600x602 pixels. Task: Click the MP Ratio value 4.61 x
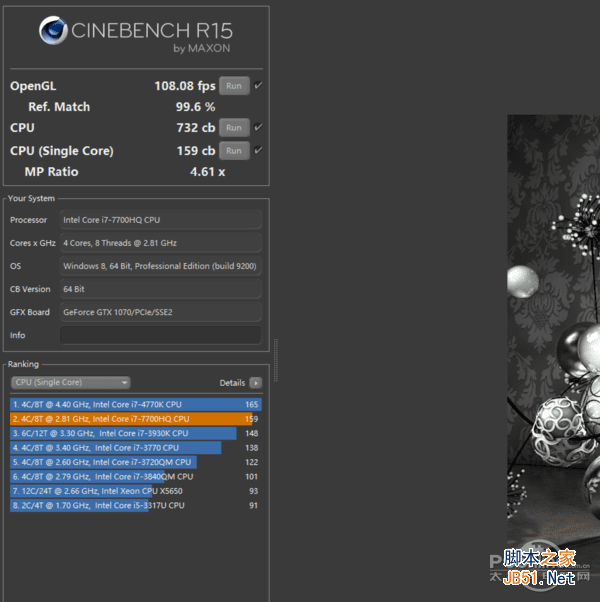pyautogui.click(x=207, y=172)
